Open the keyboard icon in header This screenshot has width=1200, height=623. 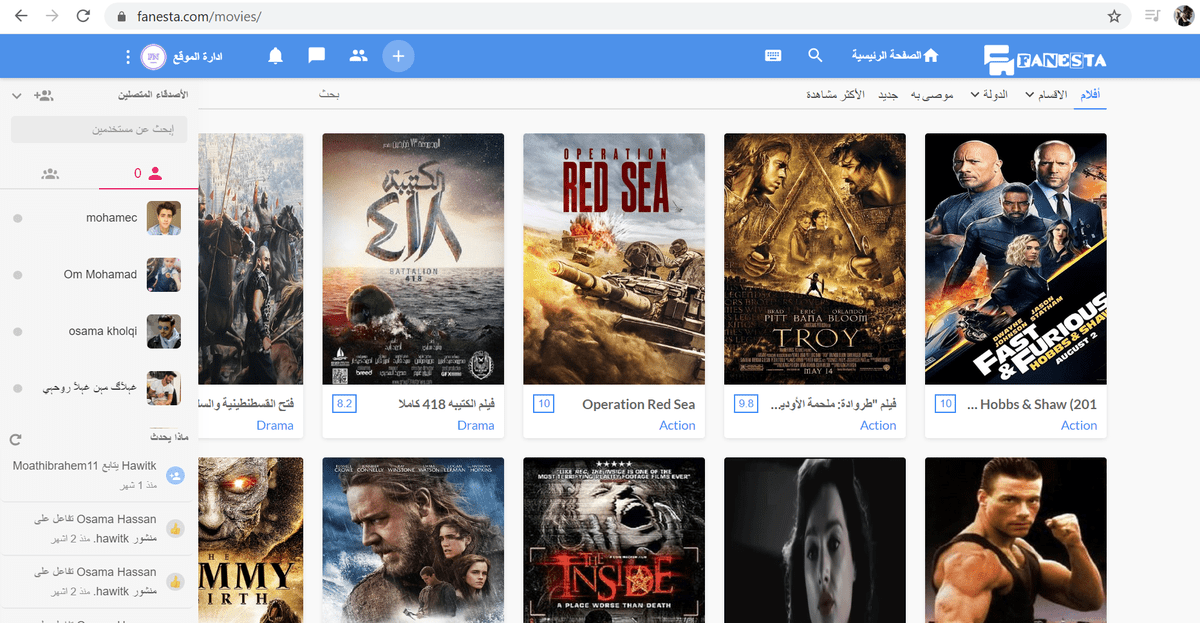tap(773, 56)
